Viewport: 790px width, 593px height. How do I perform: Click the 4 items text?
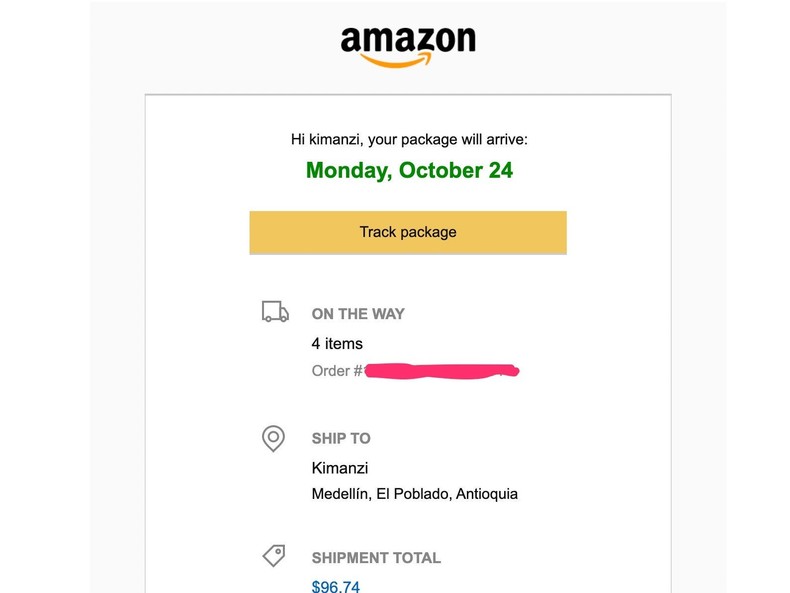(337, 344)
